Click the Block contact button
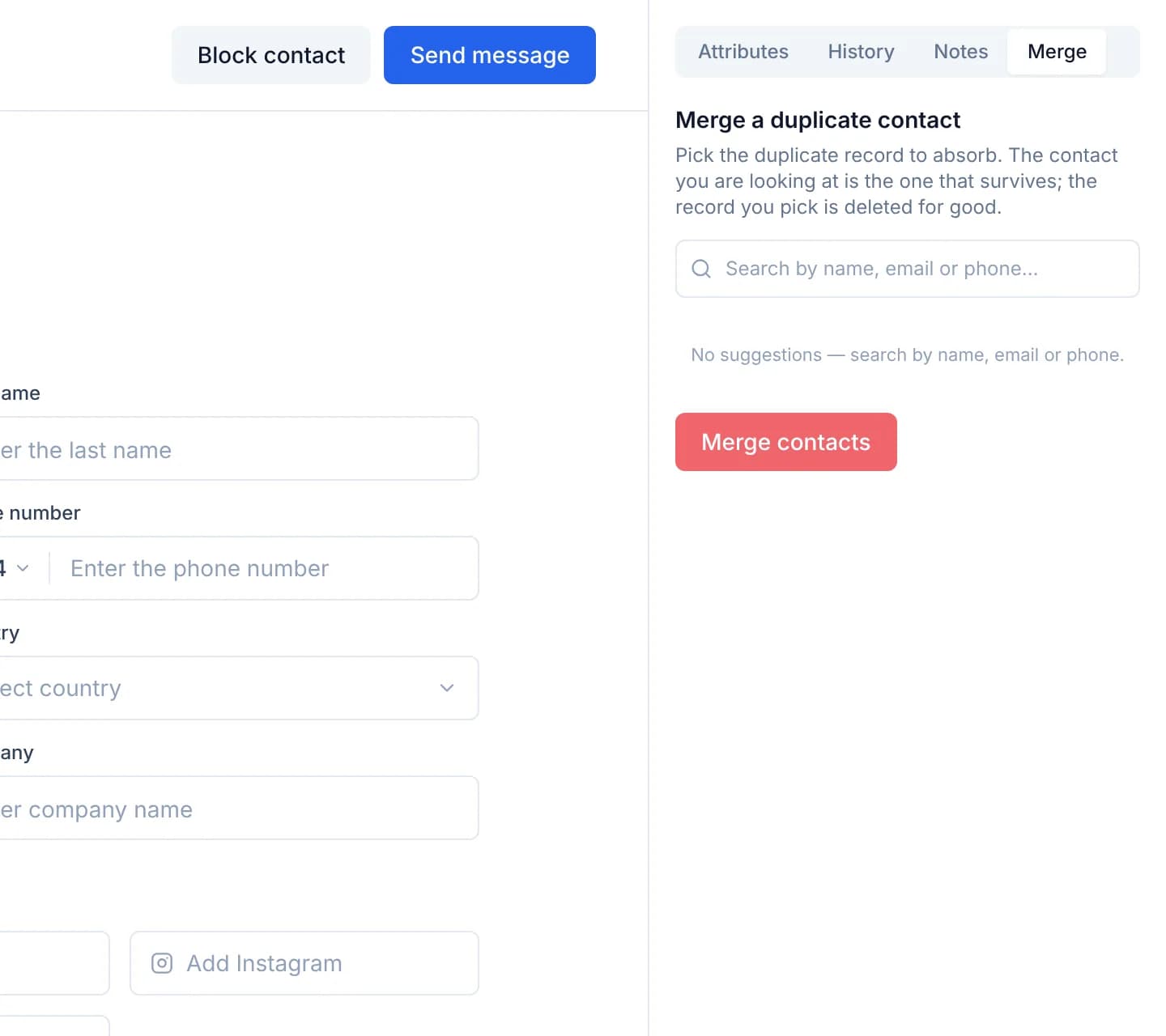Image resolution: width=1166 pixels, height=1036 pixels. pos(271,55)
